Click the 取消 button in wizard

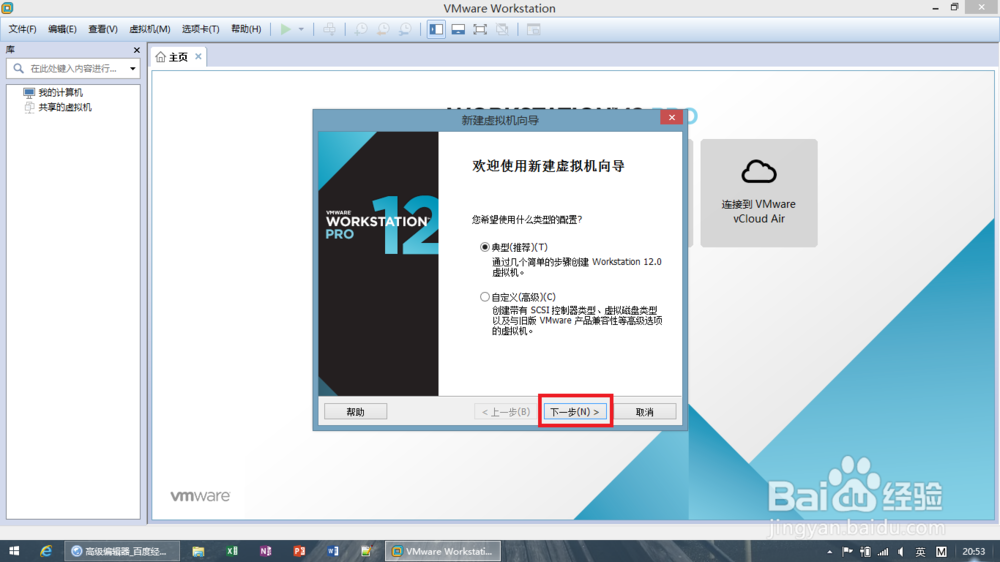[x=645, y=411]
